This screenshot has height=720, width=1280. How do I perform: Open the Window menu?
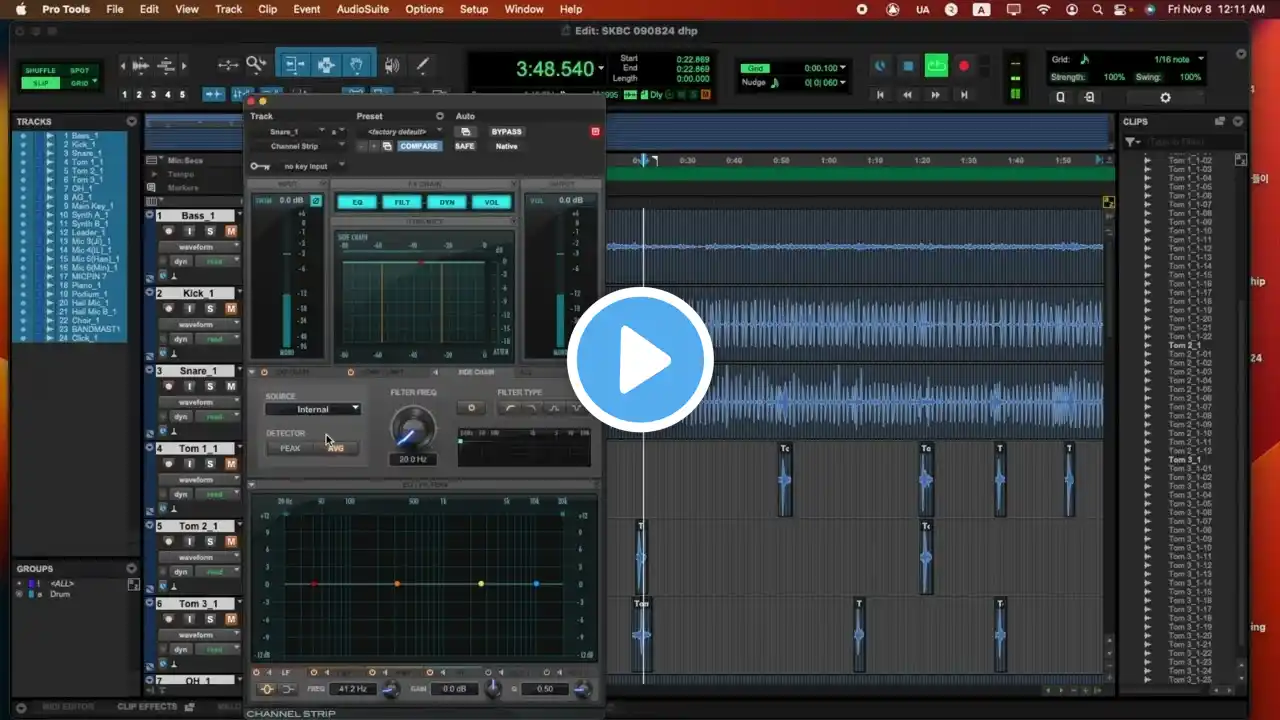pyautogui.click(x=524, y=9)
